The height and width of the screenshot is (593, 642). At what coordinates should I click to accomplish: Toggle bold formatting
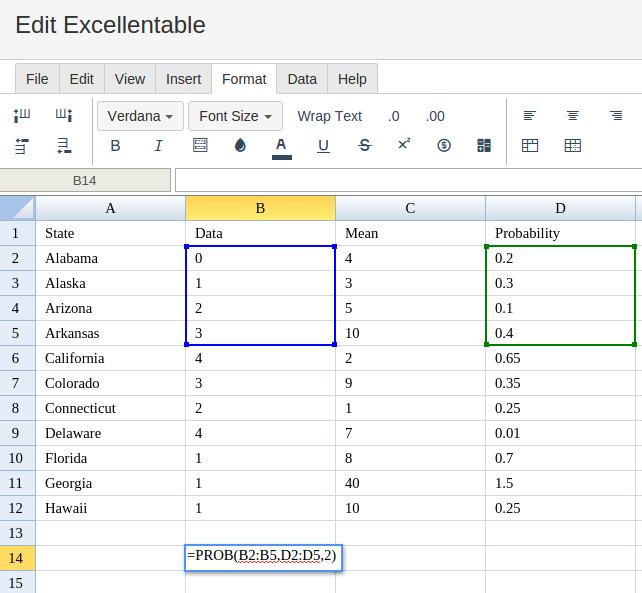click(x=115, y=146)
